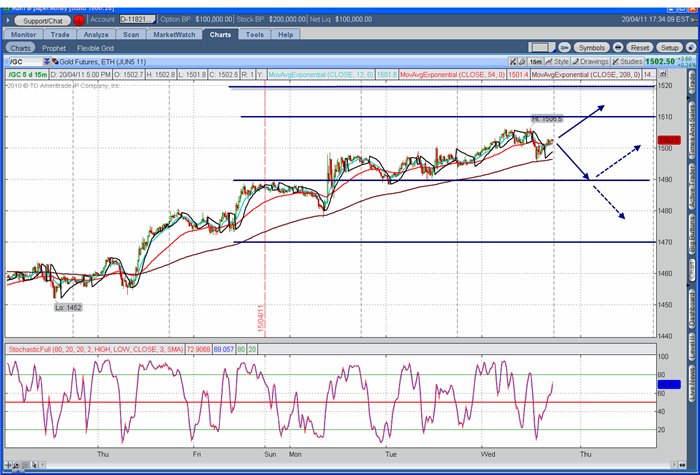
Task: Open the Support/Chat button
Action: pyautogui.click(x=43, y=21)
